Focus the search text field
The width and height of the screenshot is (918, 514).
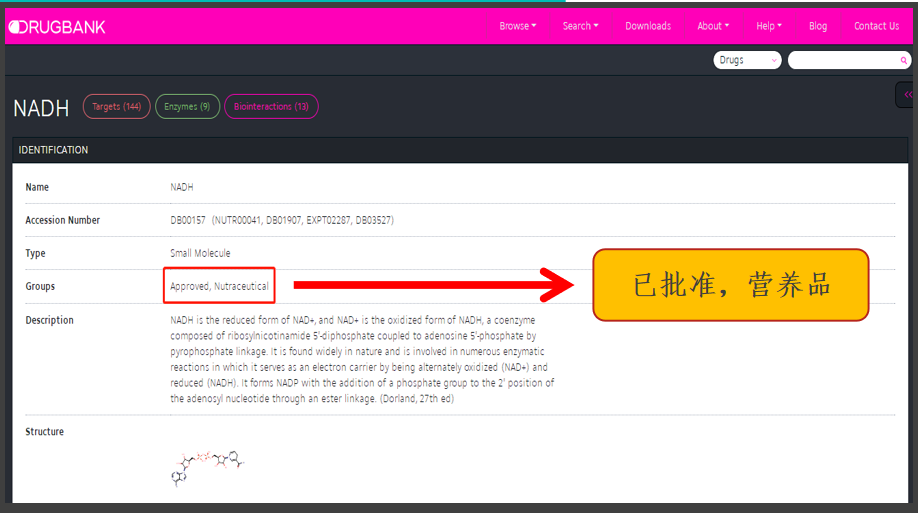(843, 61)
